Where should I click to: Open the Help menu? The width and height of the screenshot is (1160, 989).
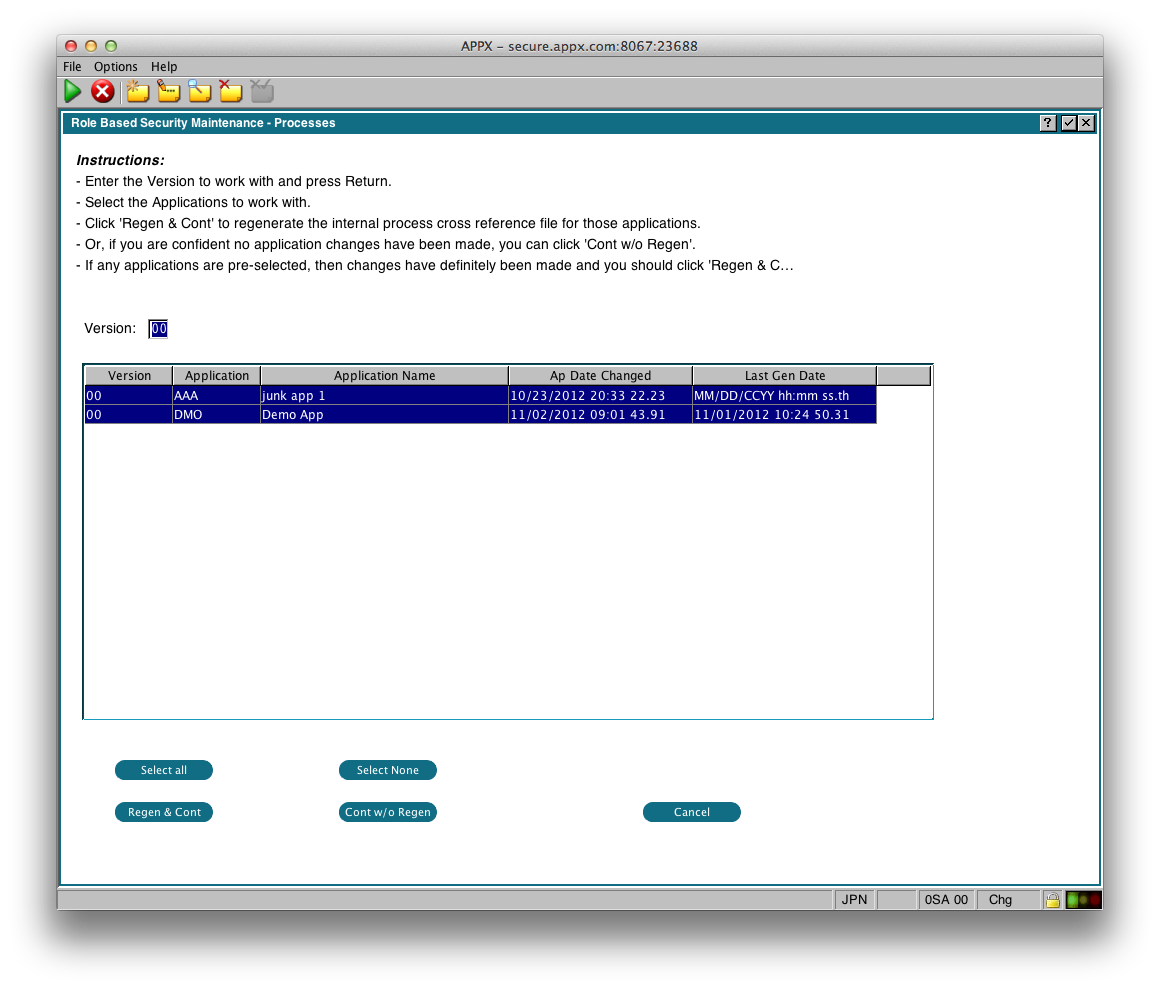[164, 67]
